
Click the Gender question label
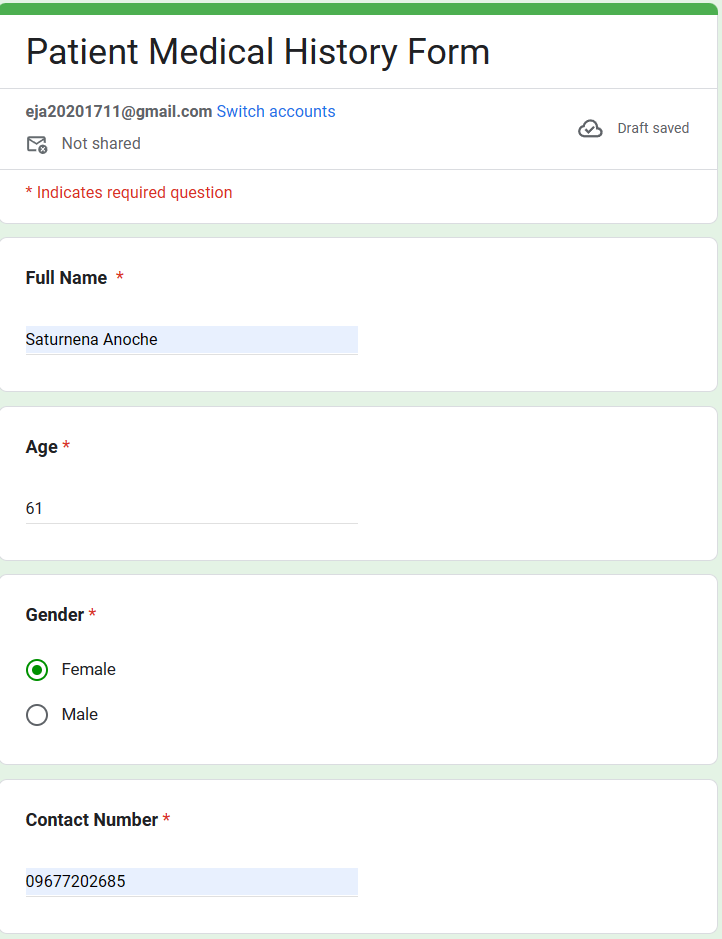click(55, 615)
